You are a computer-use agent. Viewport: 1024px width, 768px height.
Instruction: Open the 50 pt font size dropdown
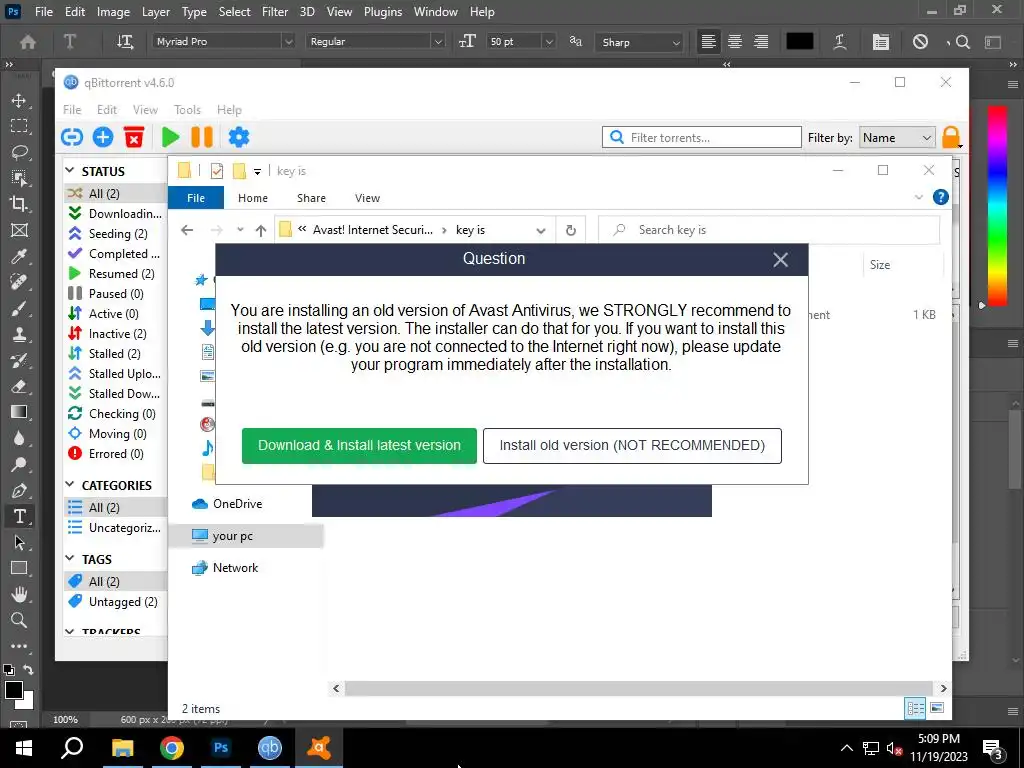pos(549,41)
